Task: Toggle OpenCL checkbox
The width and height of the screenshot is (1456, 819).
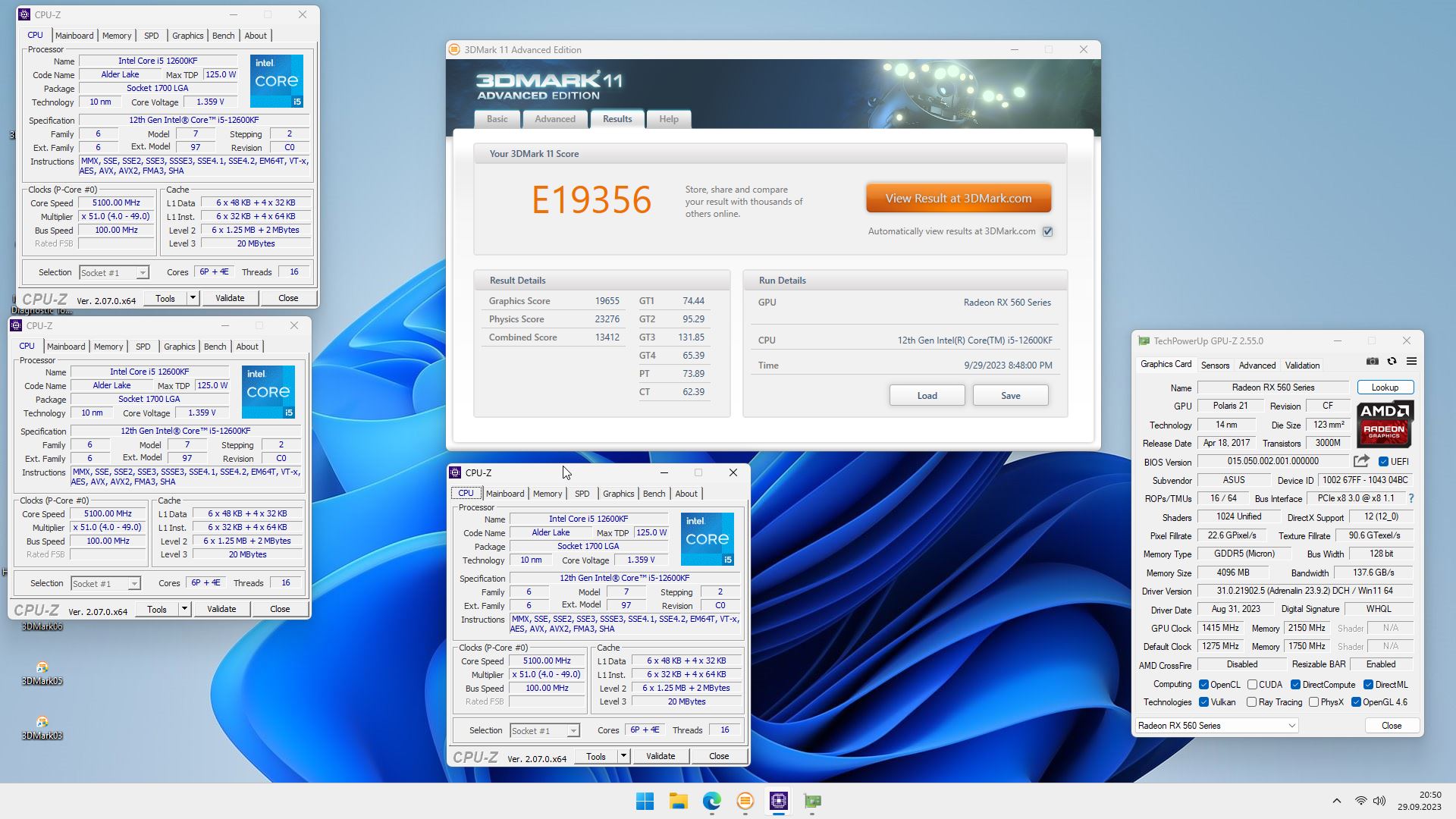Action: [x=1203, y=684]
